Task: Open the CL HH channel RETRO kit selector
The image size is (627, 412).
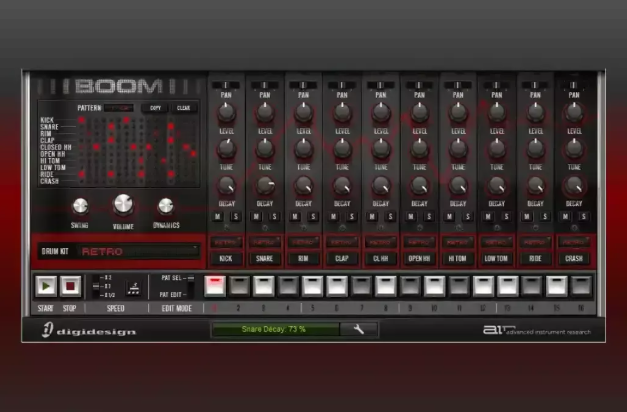Action: tap(380, 242)
